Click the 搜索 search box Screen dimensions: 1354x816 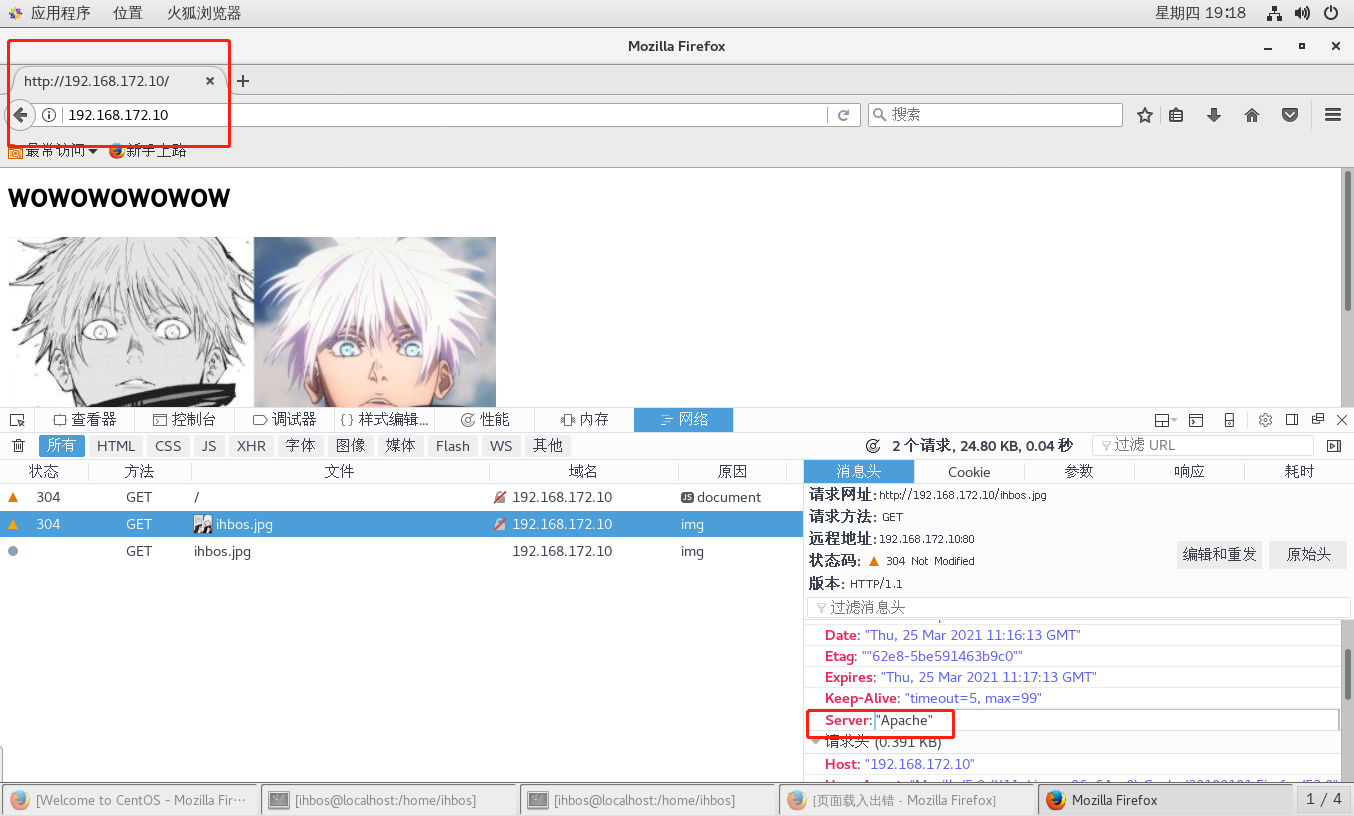coord(995,115)
